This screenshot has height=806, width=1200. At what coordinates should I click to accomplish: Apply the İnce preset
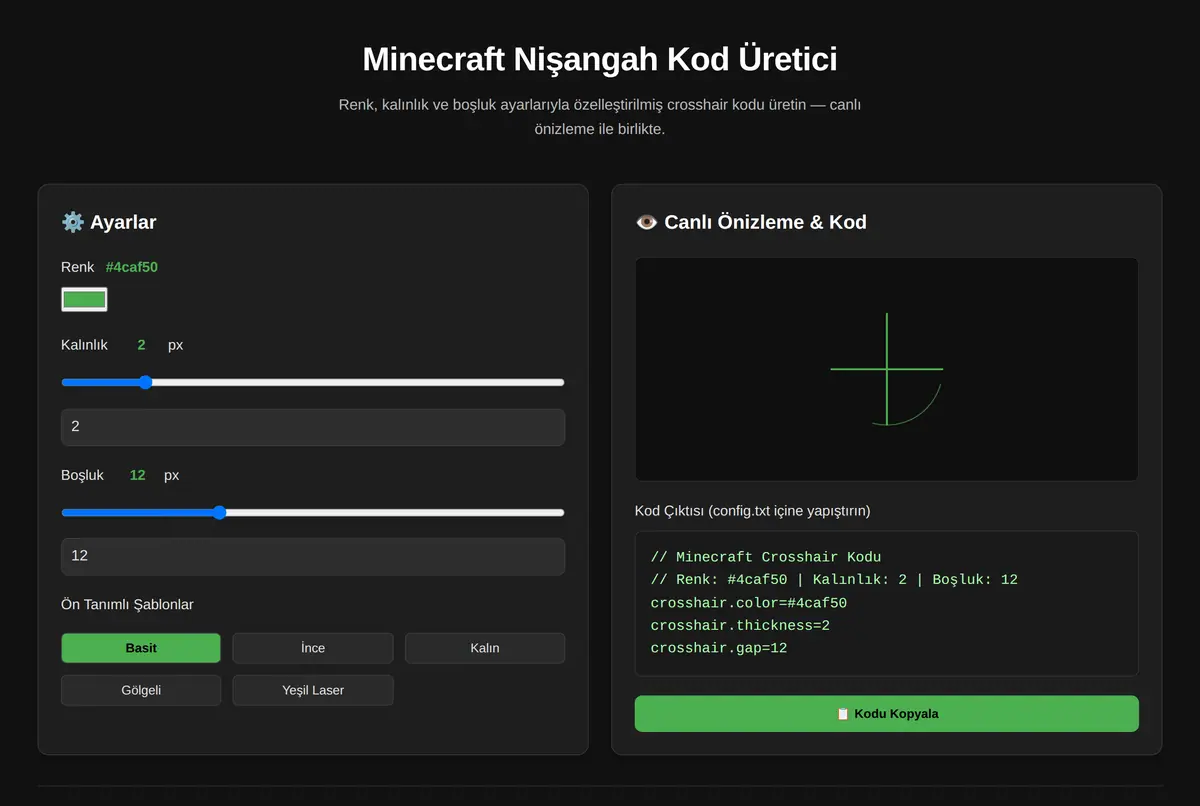point(313,648)
